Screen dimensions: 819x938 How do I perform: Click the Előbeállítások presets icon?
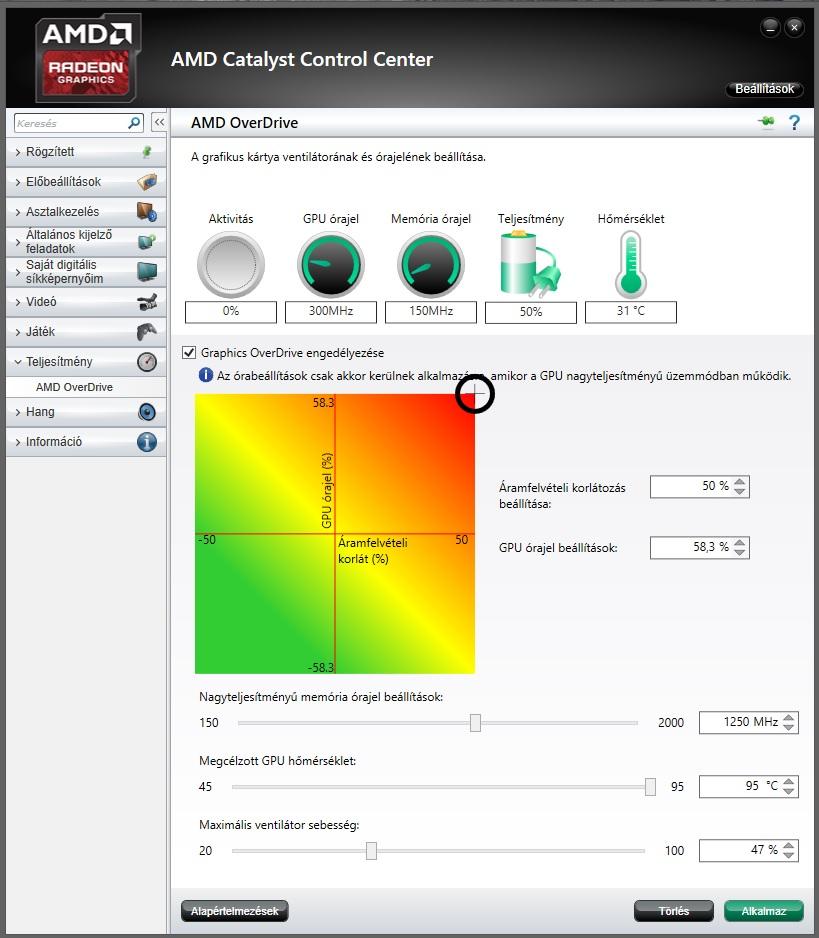point(147,181)
